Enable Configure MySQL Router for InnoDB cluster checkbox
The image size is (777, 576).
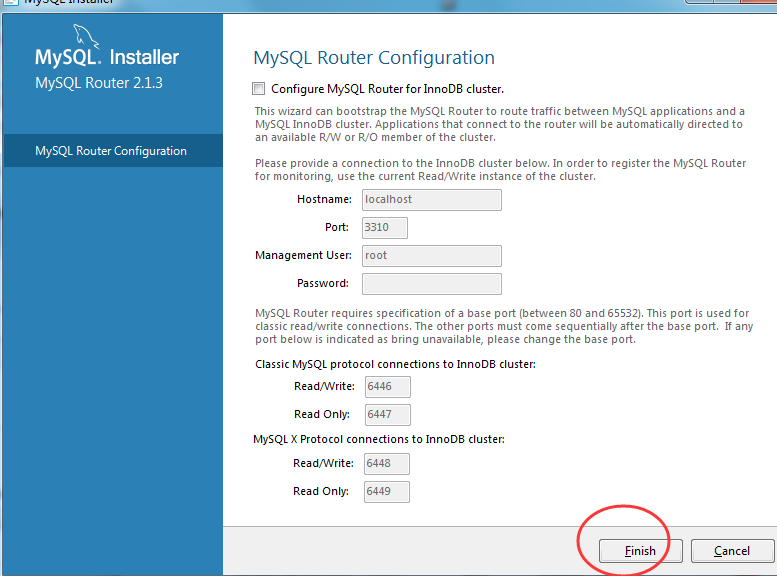click(259, 89)
